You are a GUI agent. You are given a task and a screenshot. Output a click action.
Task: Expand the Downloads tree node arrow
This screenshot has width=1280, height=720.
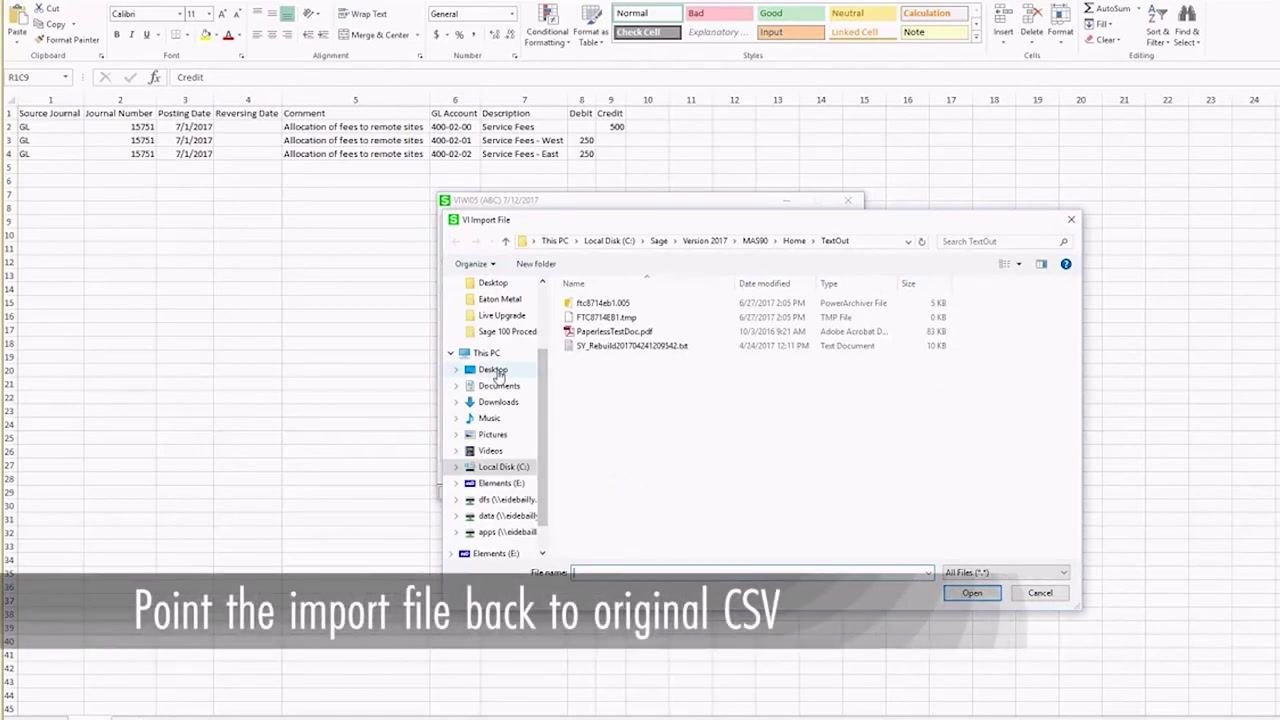tap(457, 402)
